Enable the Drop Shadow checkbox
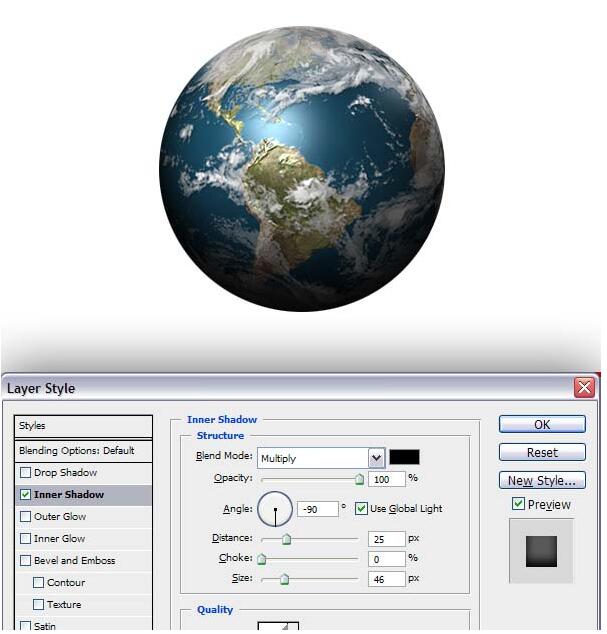The image size is (607, 634). 25,472
